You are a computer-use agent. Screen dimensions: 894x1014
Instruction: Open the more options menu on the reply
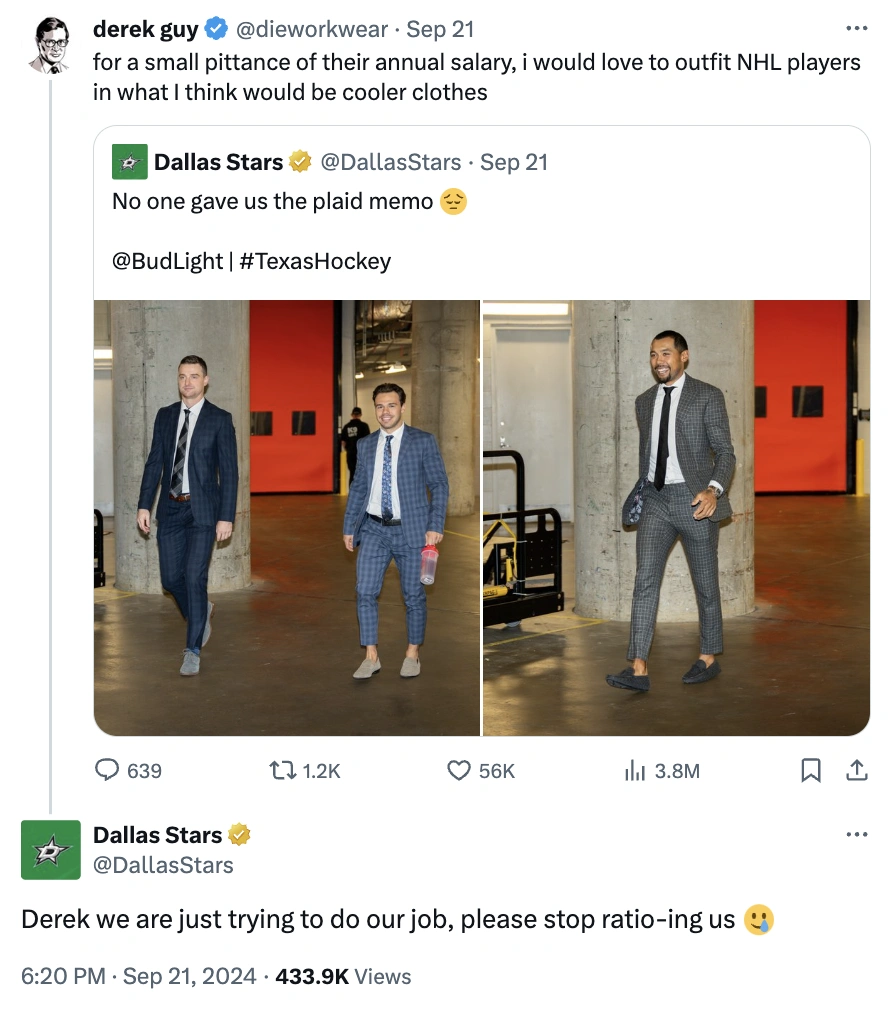tap(857, 833)
